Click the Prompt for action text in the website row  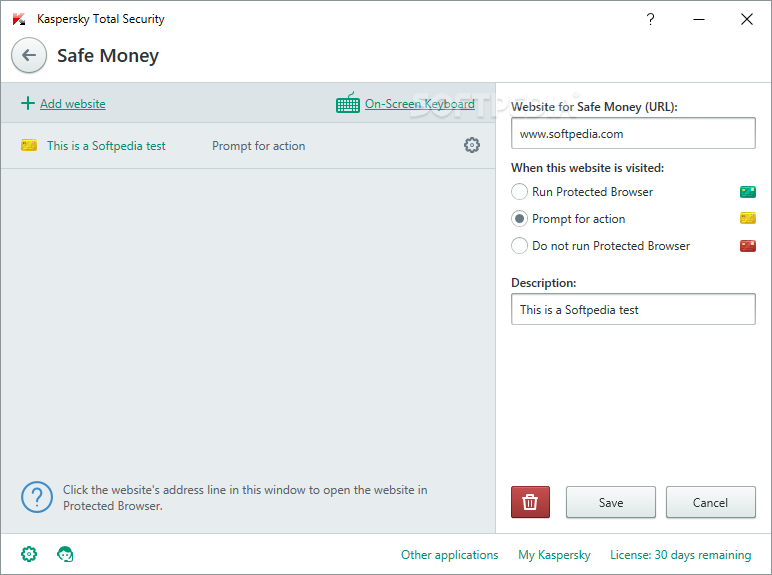tap(258, 146)
